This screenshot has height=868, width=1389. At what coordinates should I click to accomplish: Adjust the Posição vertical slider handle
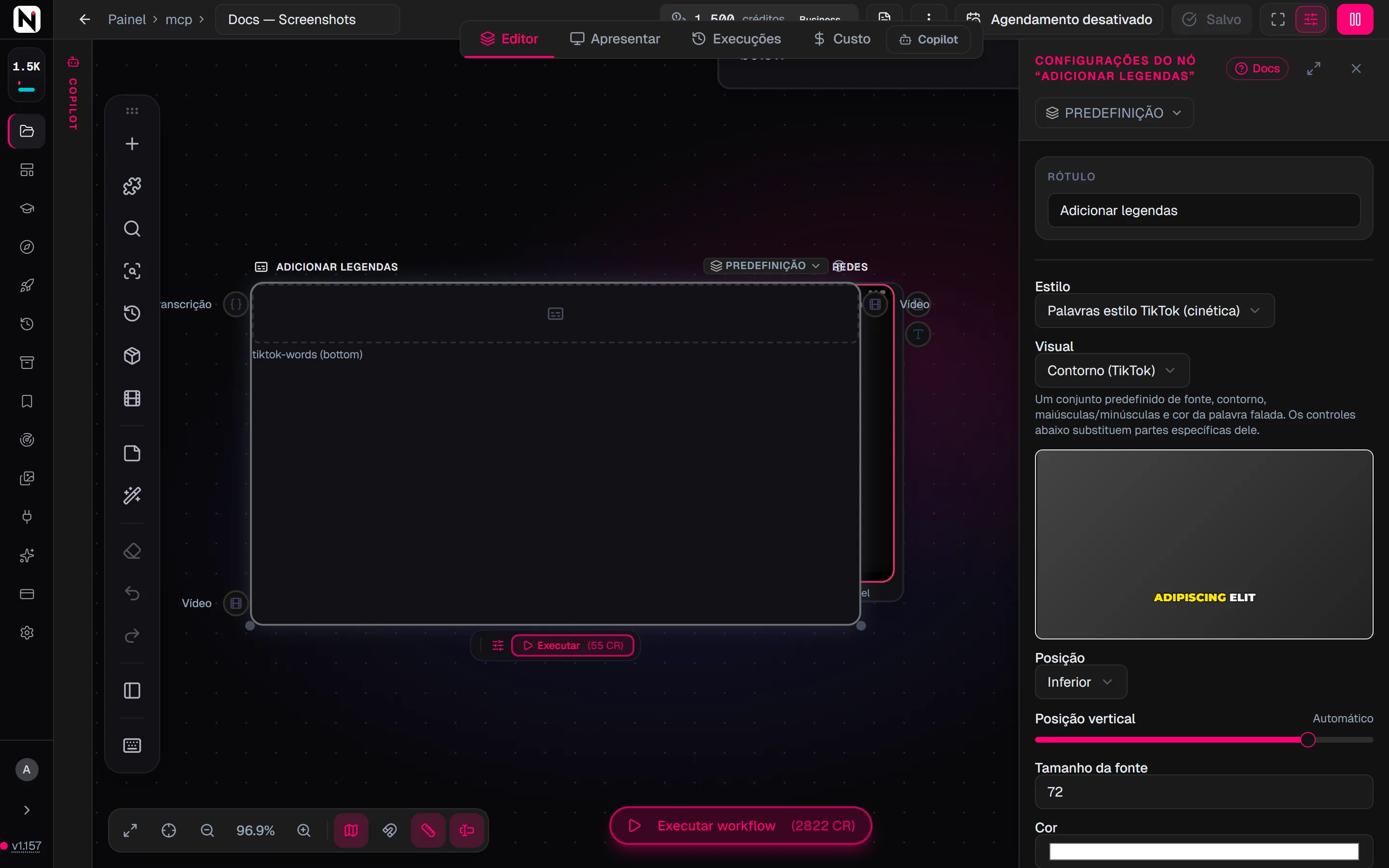1307,740
